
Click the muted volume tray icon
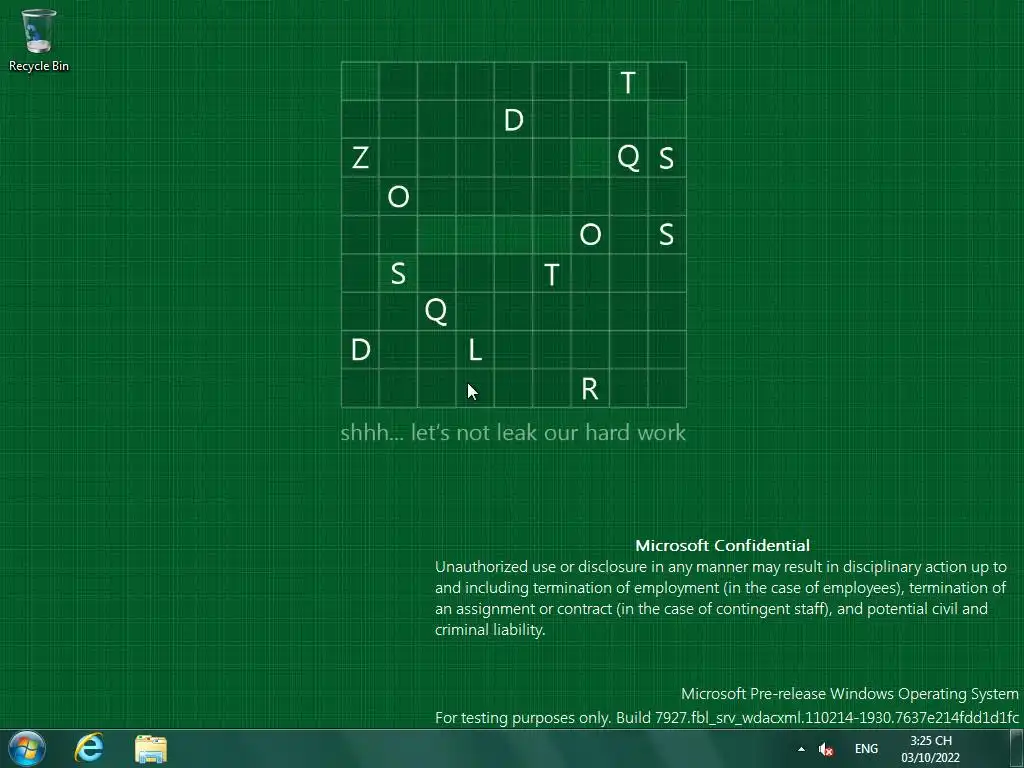click(x=825, y=749)
